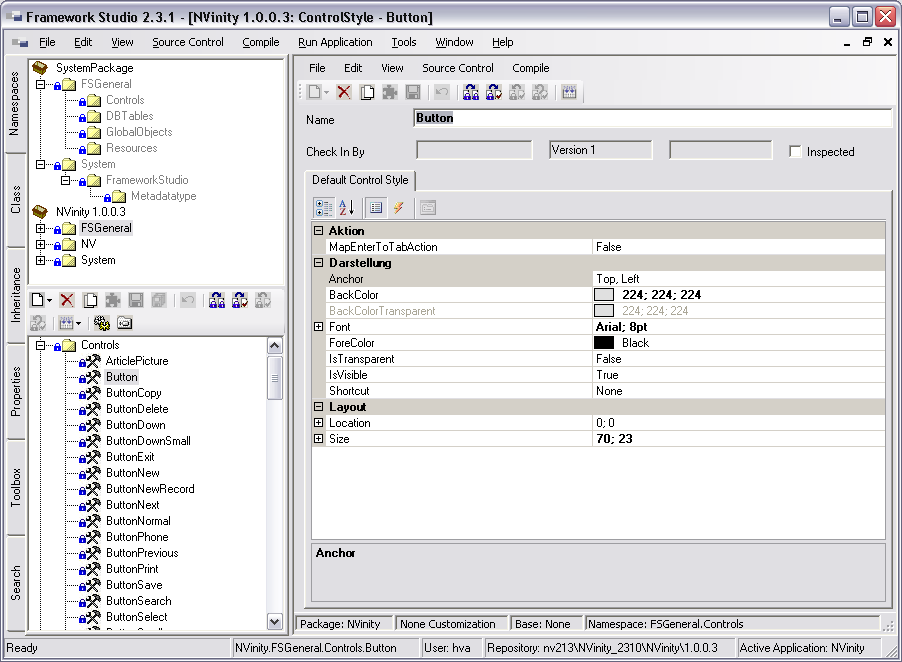This screenshot has width=902, height=662.
Task: Click scroll down arrow of Controls tree list
Action: tap(275, 621)
